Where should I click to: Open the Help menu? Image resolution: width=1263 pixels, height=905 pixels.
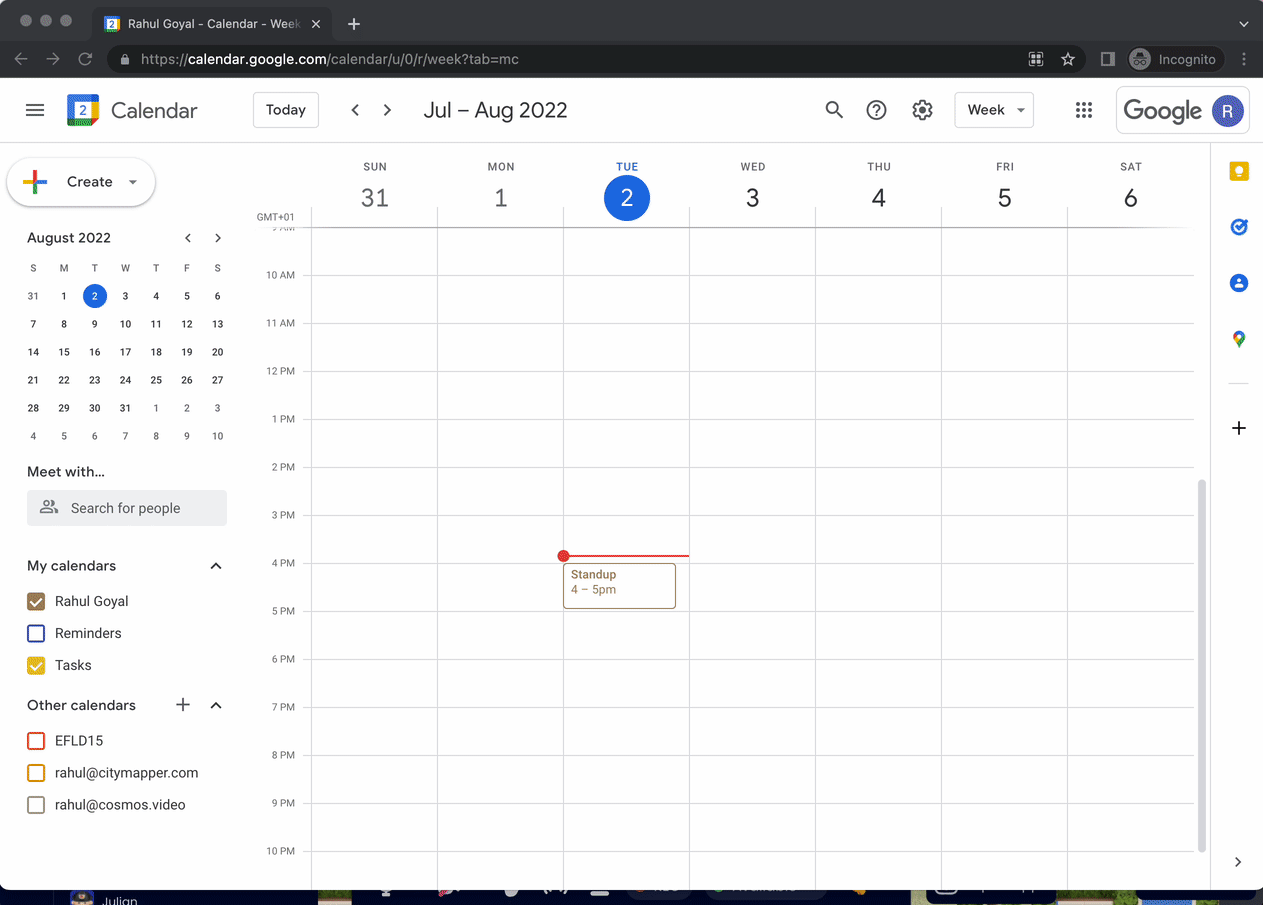pyautogui.click(x=876, y=110)
